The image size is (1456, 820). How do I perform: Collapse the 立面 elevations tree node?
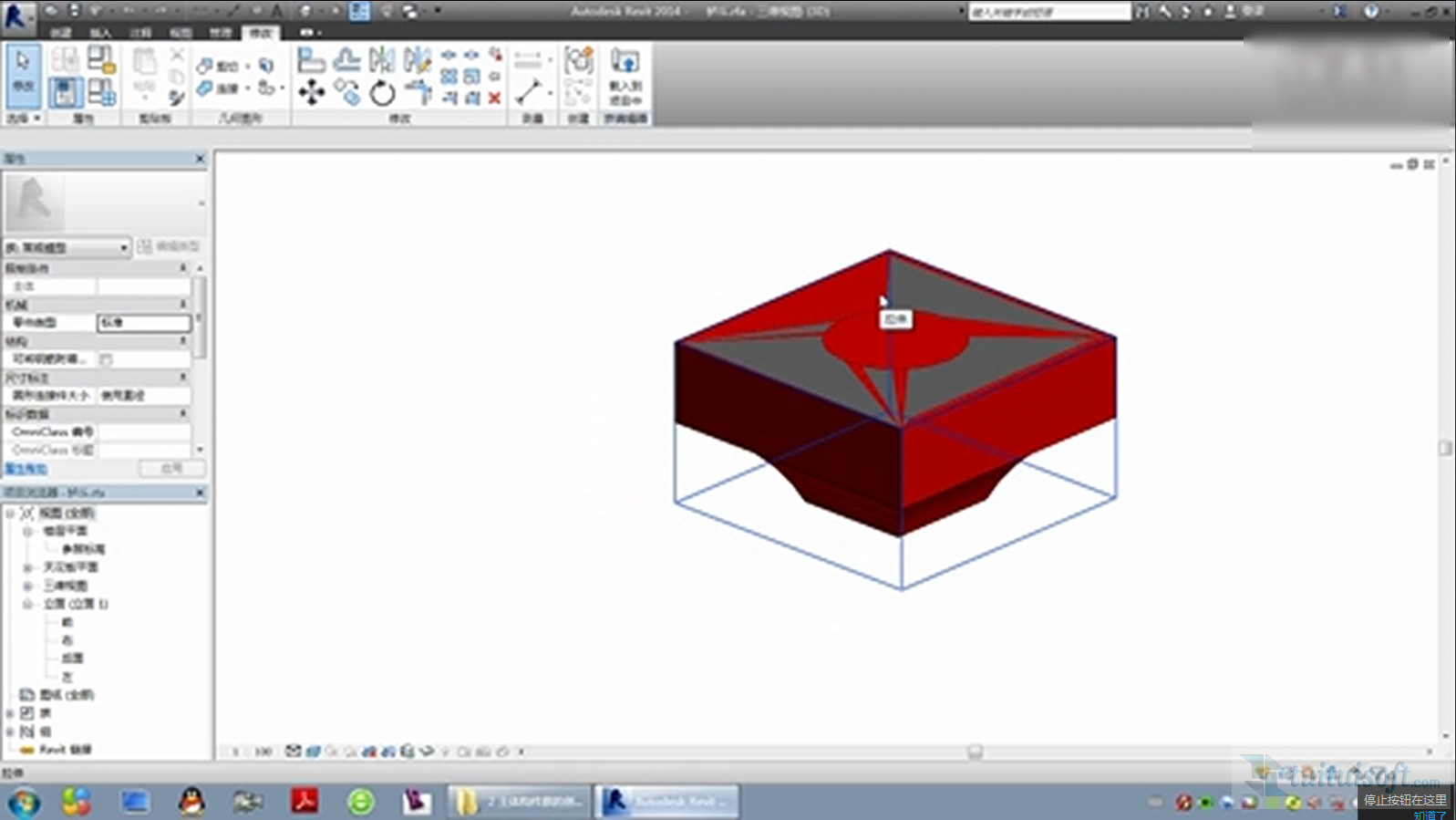click(27, 604)
